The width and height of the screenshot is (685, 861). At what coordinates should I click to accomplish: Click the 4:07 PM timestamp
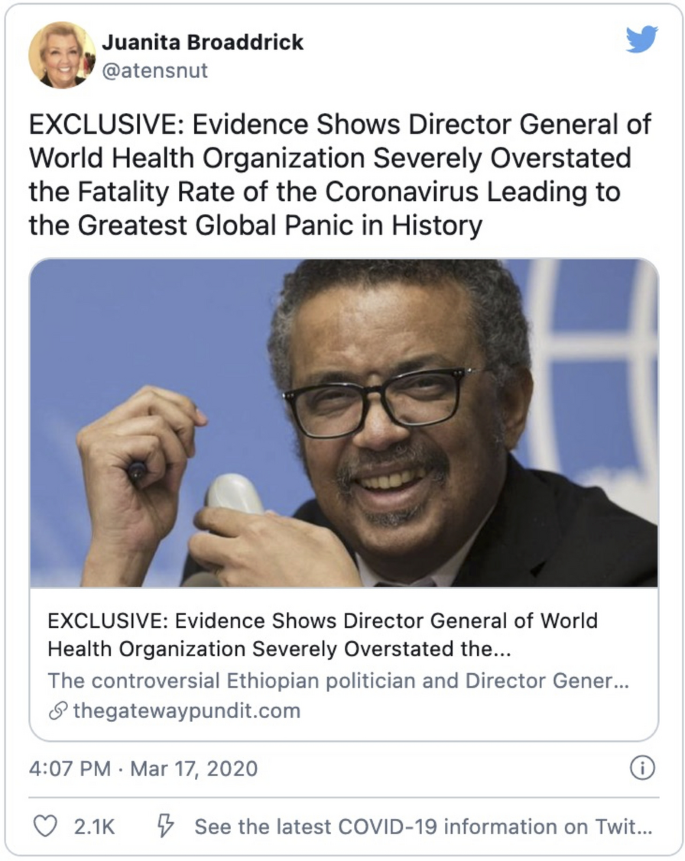click(x=70, y=768)
